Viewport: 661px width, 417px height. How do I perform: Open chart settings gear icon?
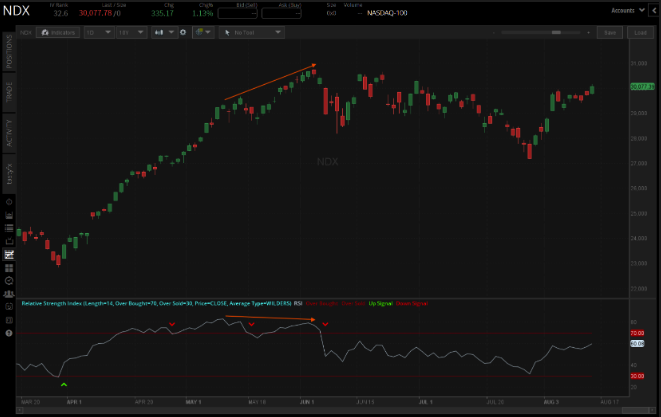point(183,32)
